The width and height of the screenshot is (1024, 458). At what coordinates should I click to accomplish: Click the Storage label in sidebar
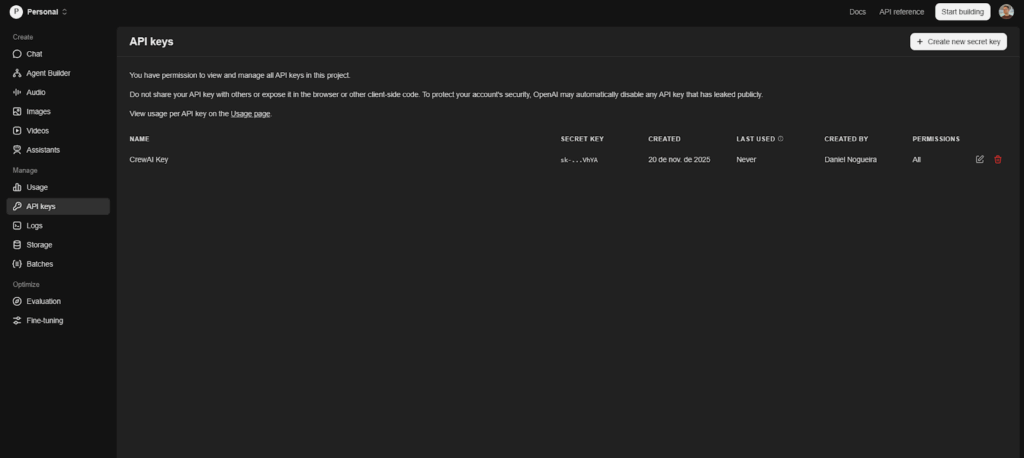(x=39, y=245)
